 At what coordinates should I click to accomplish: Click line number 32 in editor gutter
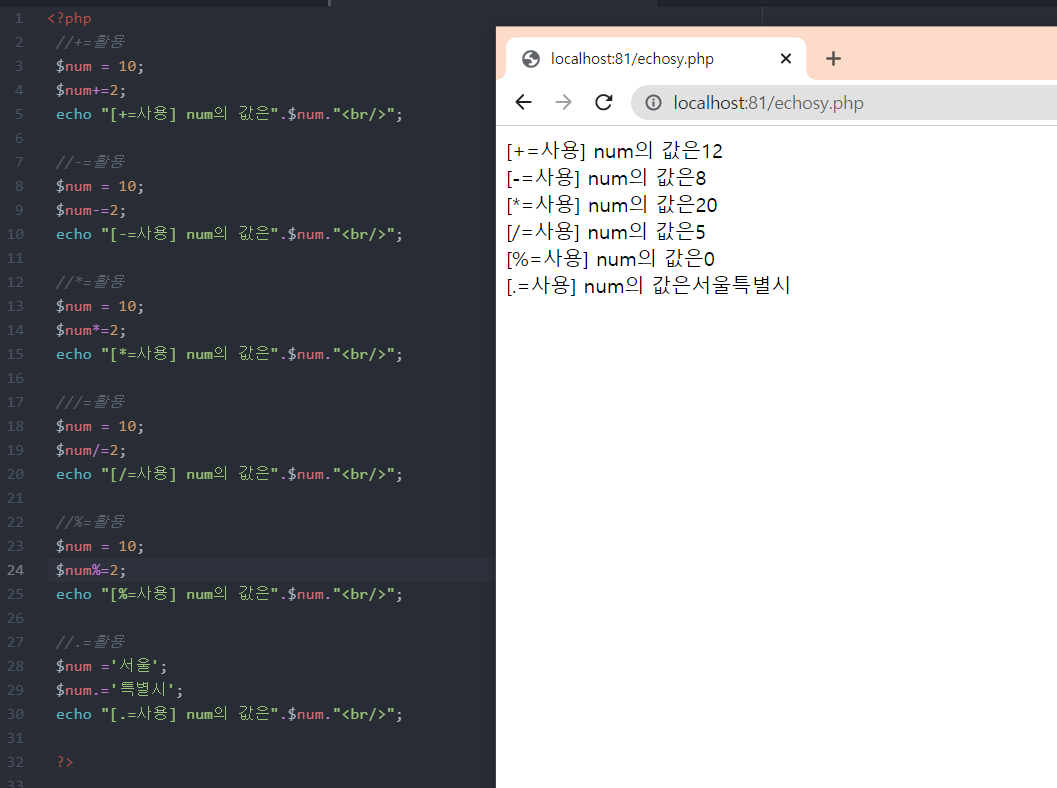[x=16, y=762]
